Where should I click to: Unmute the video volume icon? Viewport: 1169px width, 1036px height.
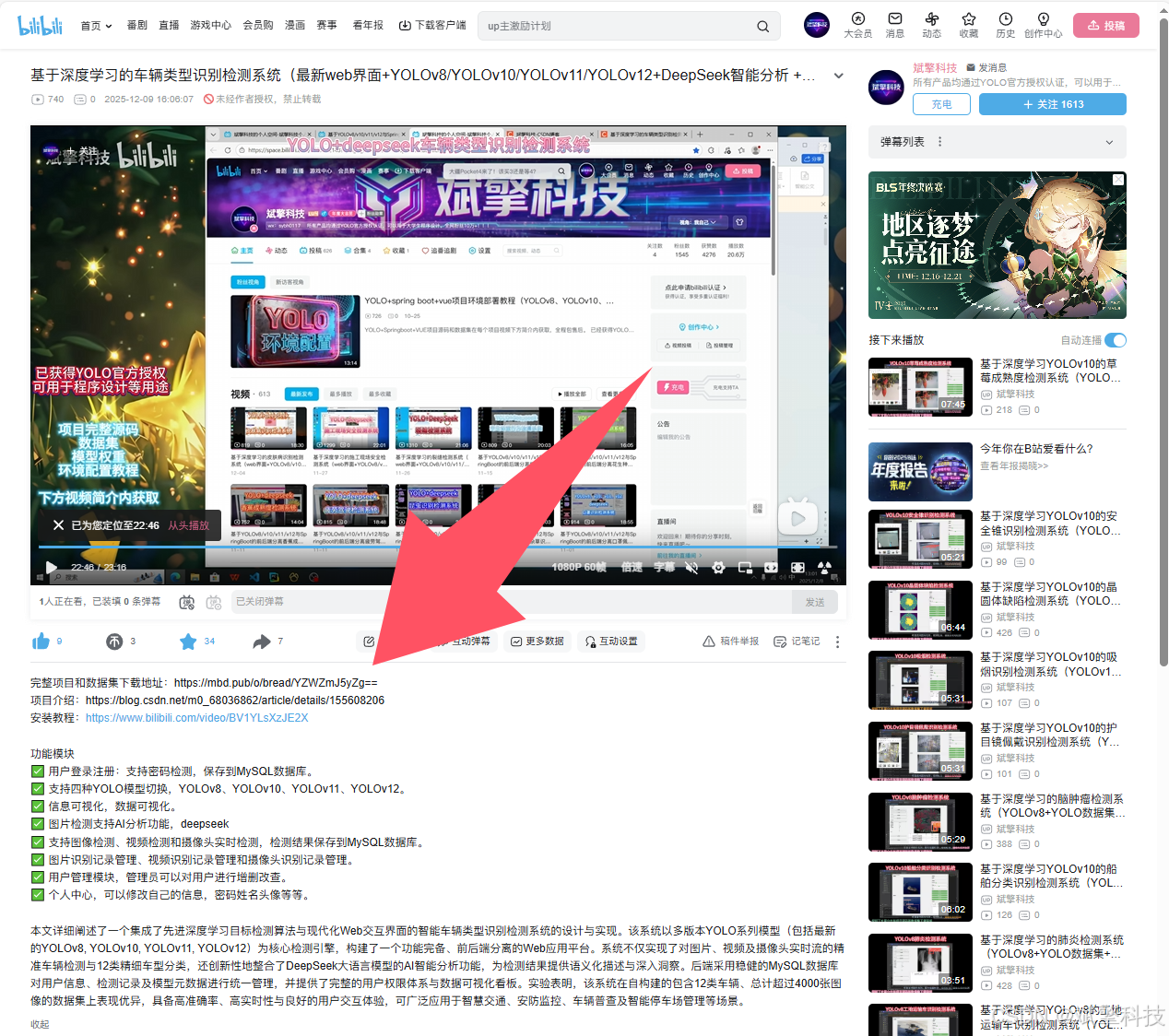(691, 568)
